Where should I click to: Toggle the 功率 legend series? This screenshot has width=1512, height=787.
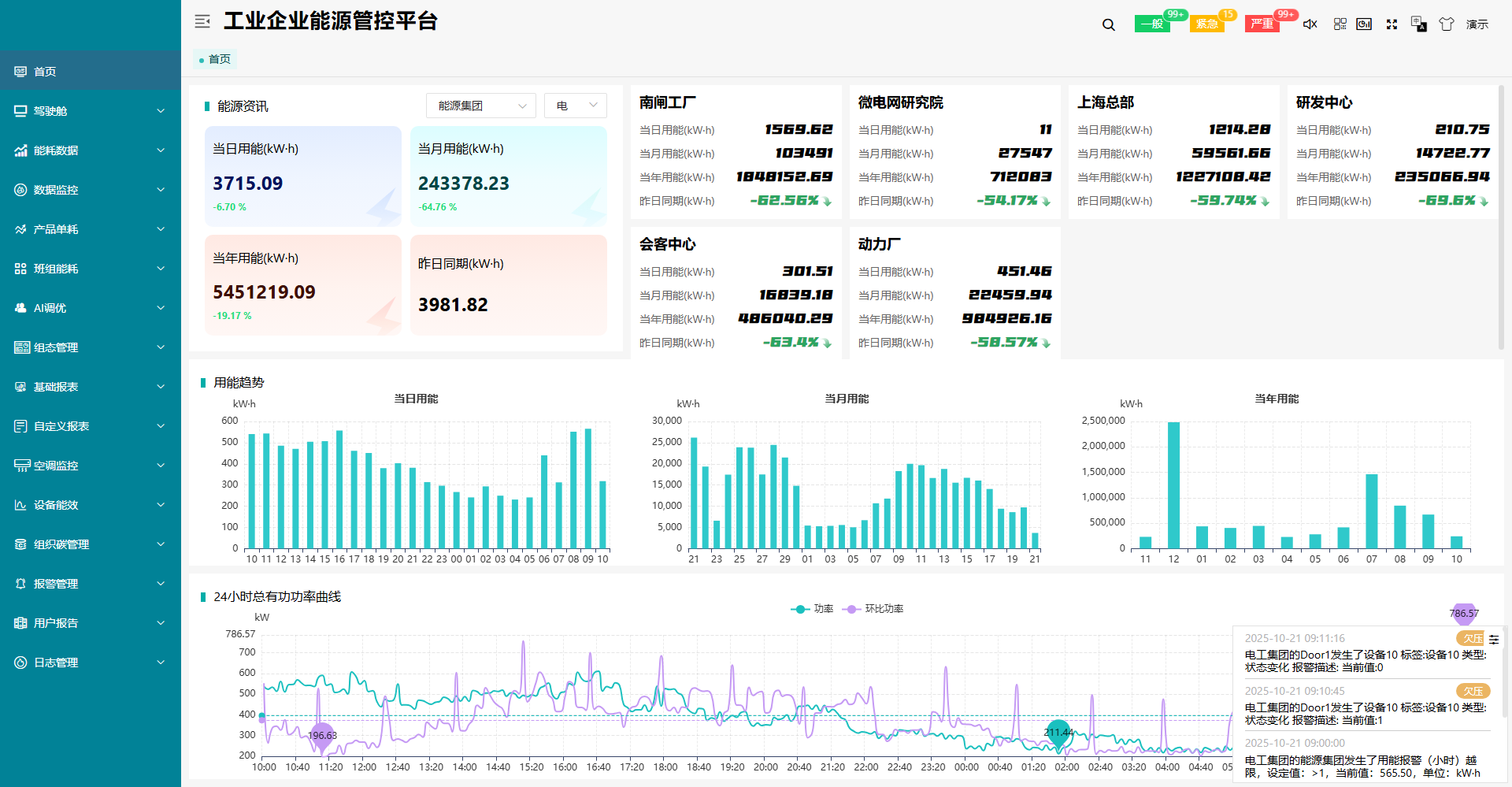[812, 609]
